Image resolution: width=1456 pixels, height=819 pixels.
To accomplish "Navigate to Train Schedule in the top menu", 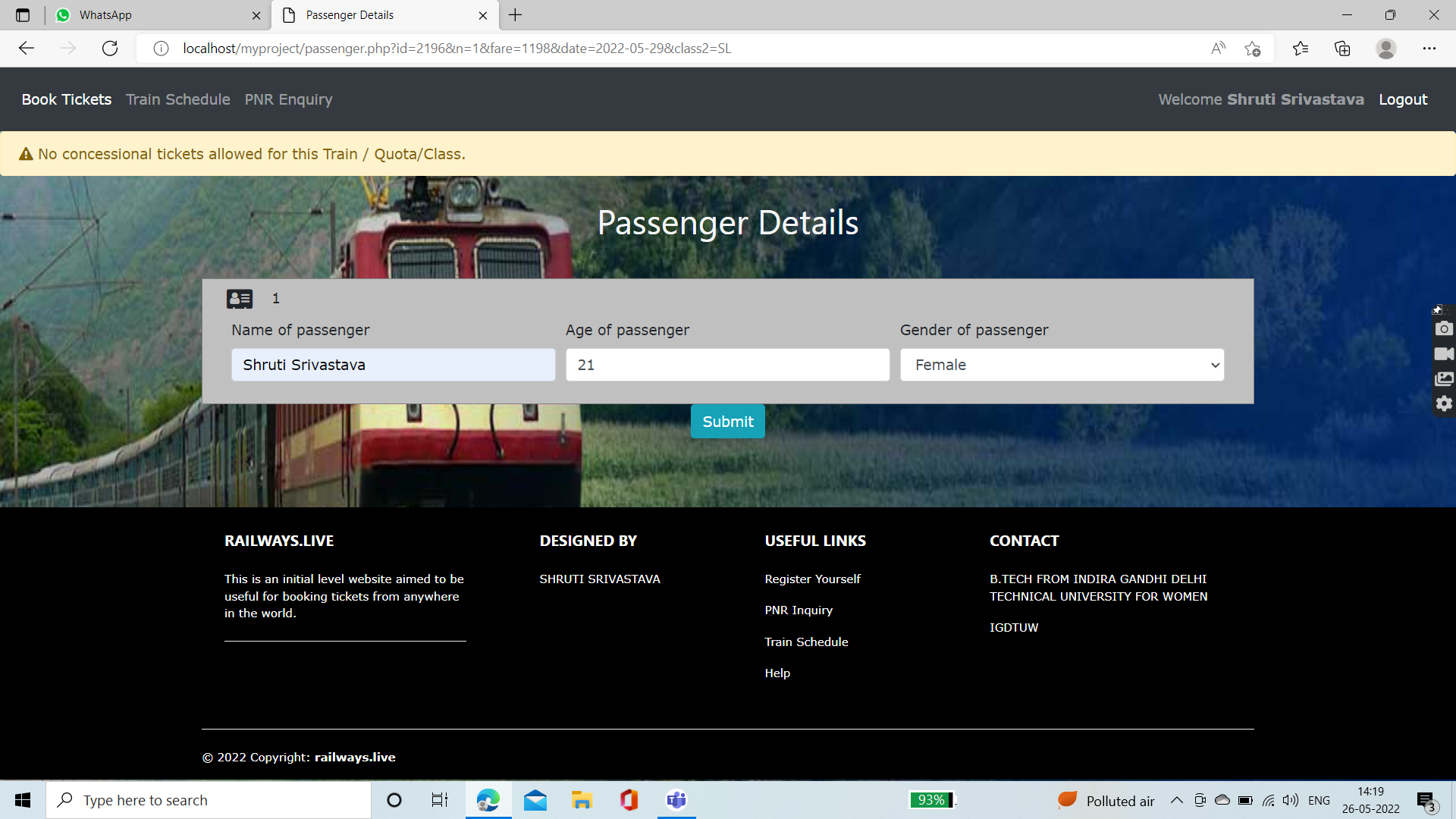I will click(x=177, y=99).
